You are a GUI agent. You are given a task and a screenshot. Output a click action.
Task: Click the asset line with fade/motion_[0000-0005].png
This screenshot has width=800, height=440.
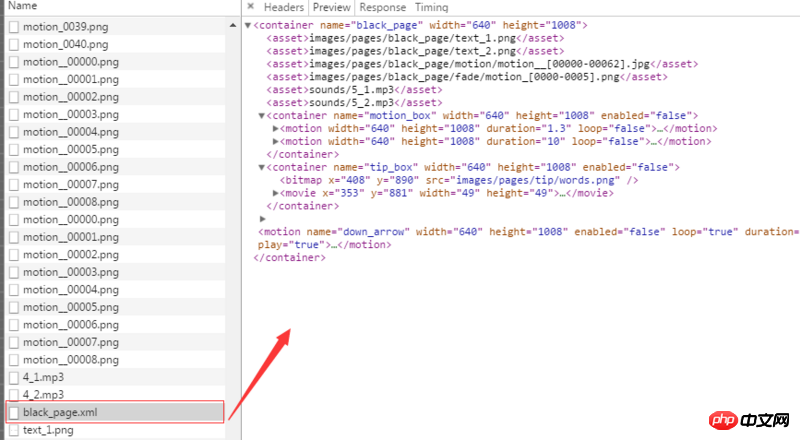point(467,77)
